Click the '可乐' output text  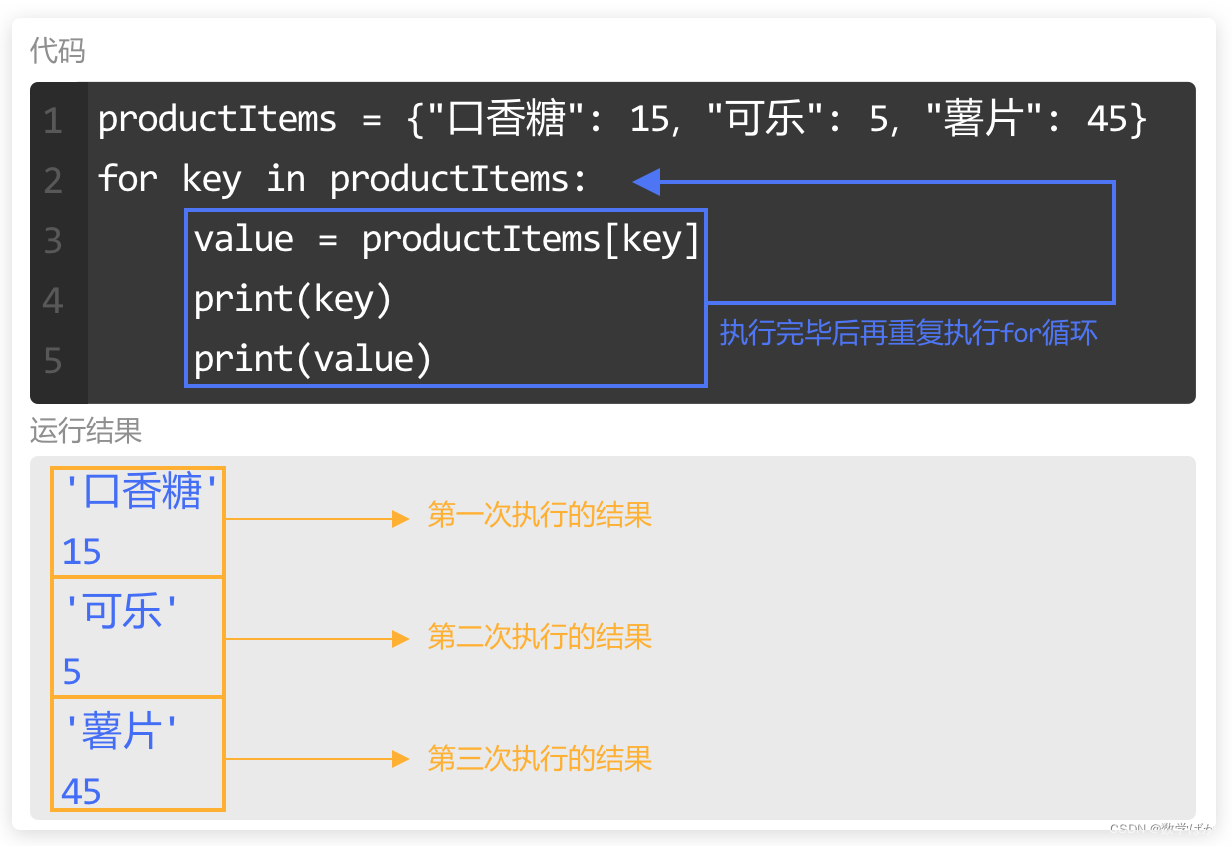[125, 612]
